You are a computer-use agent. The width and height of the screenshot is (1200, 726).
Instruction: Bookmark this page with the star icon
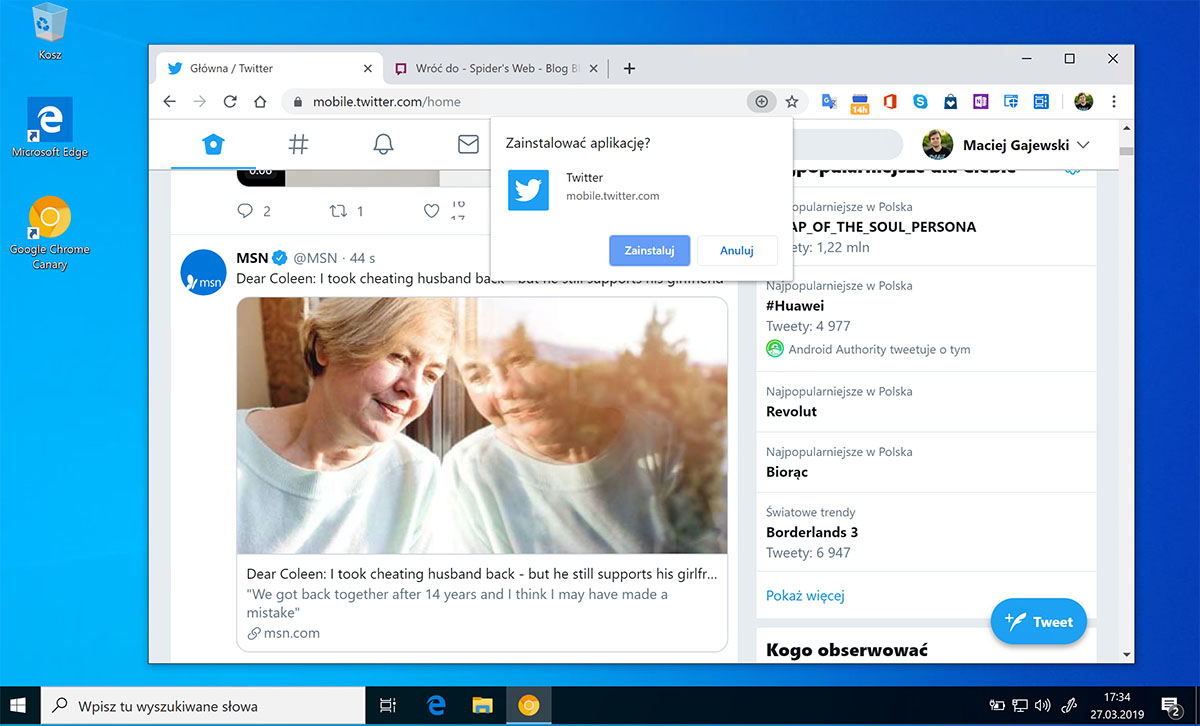[792, 101]
